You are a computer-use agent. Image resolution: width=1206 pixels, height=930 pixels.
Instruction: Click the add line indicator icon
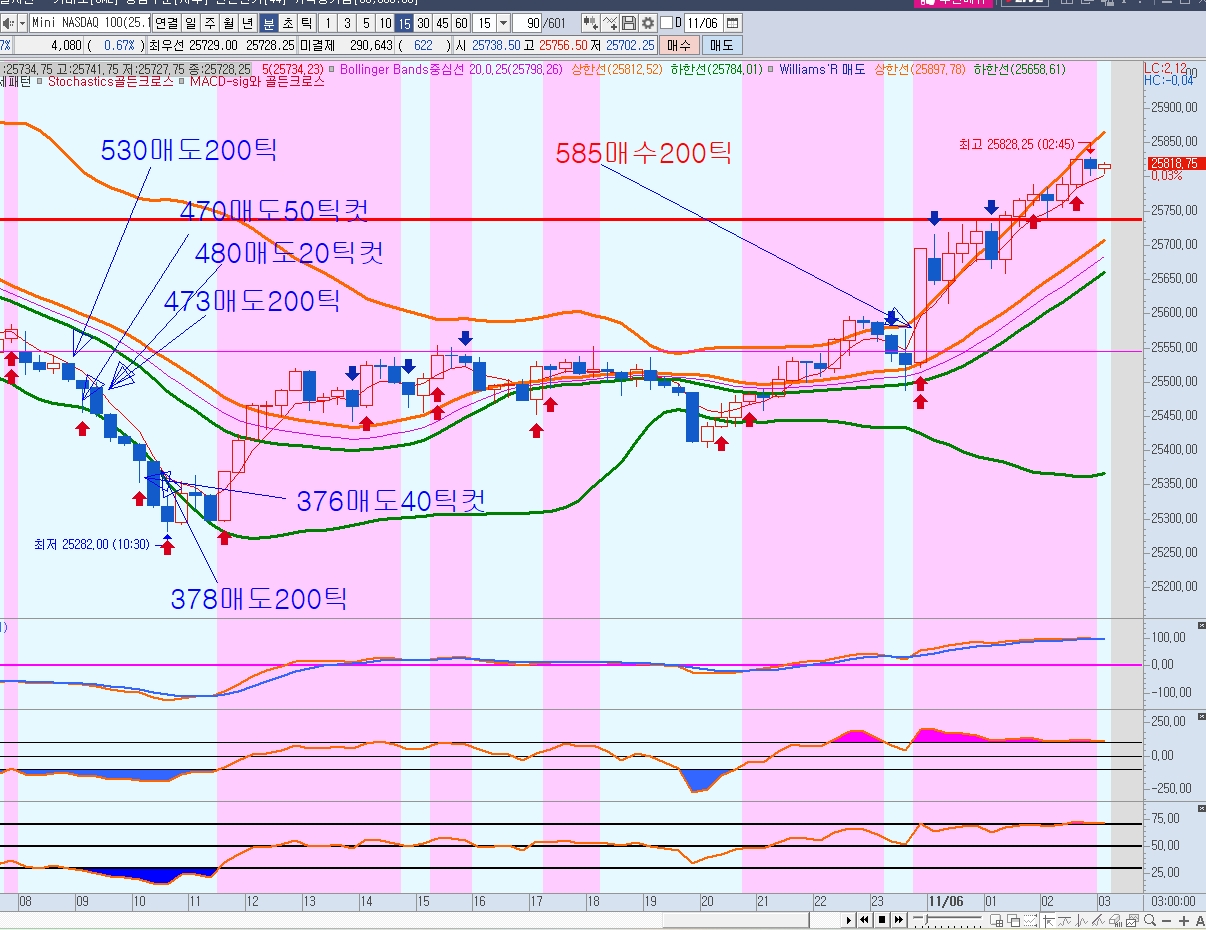click(611, 23)
